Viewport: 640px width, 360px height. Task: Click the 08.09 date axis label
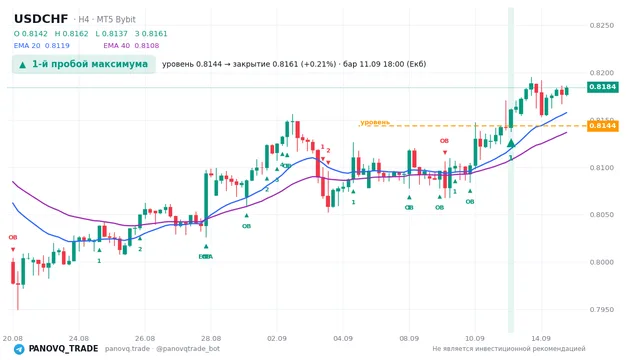click(409, 338)
